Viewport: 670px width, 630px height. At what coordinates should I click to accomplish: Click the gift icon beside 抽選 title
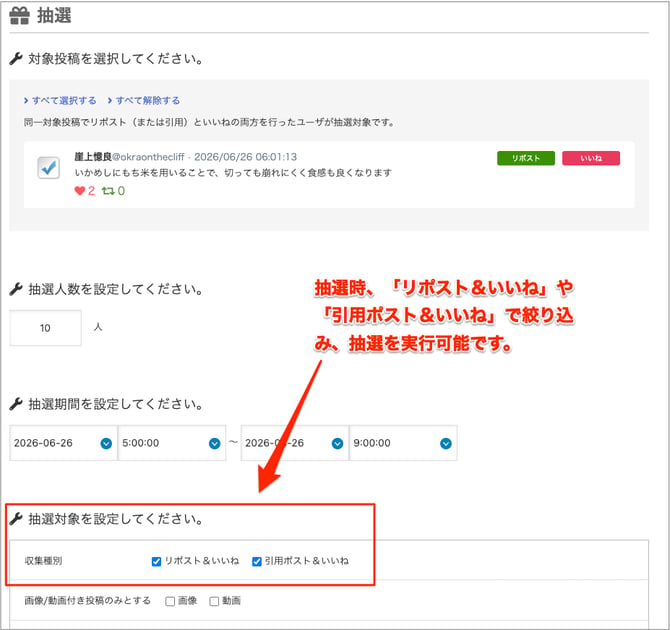tap(19, 16)
